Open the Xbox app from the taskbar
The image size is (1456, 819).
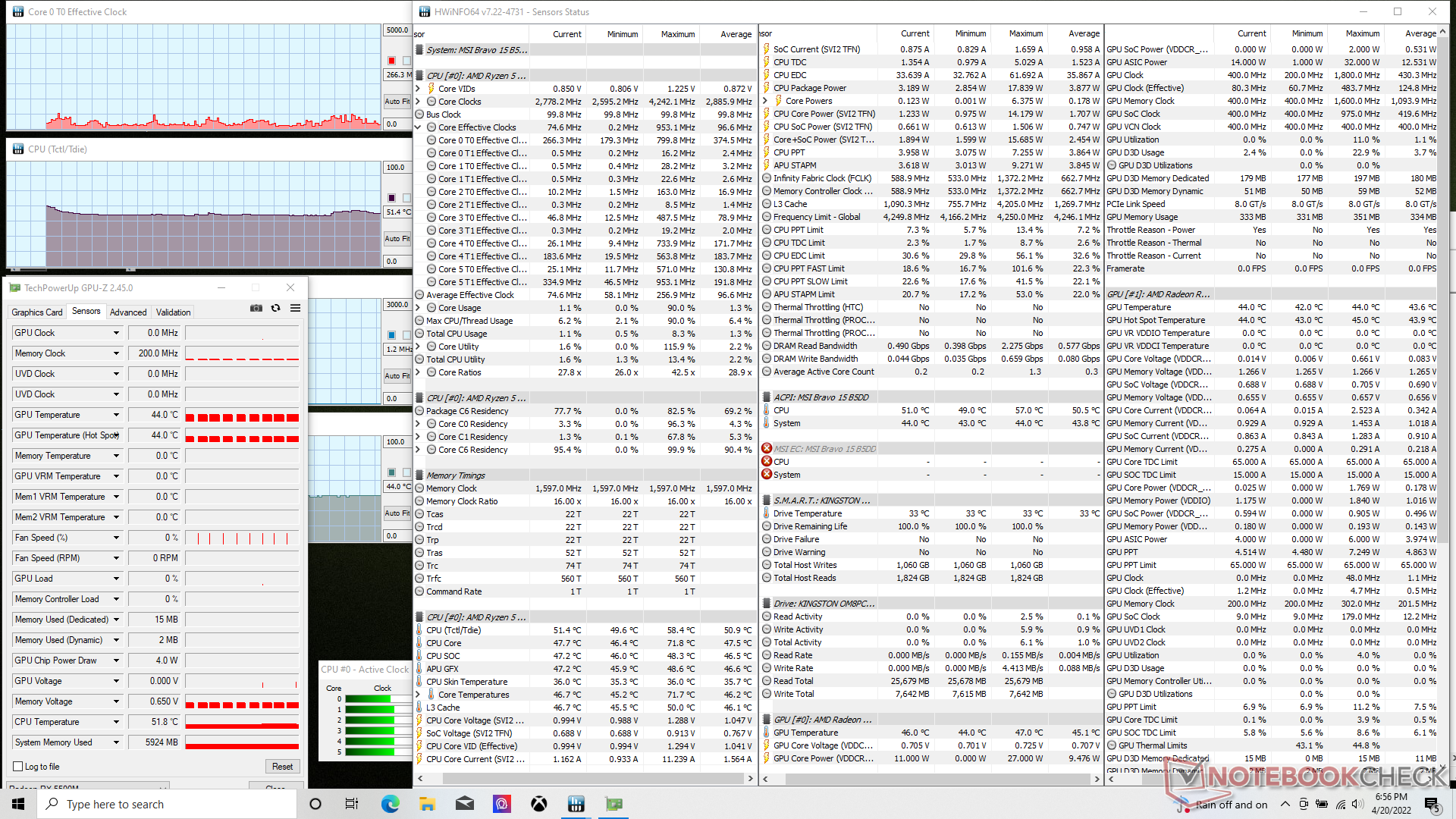(x=539, y=804)
